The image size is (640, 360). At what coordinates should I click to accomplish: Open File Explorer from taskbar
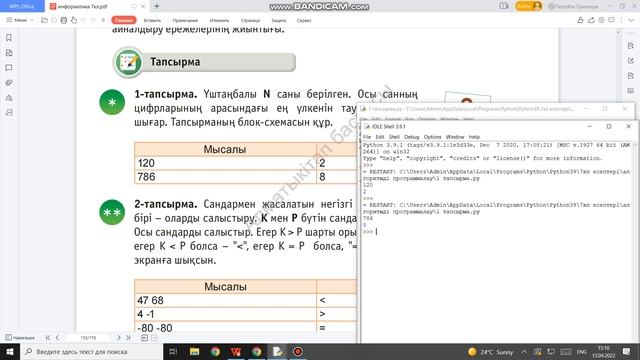pyautogui.click(x=194, y=351)
